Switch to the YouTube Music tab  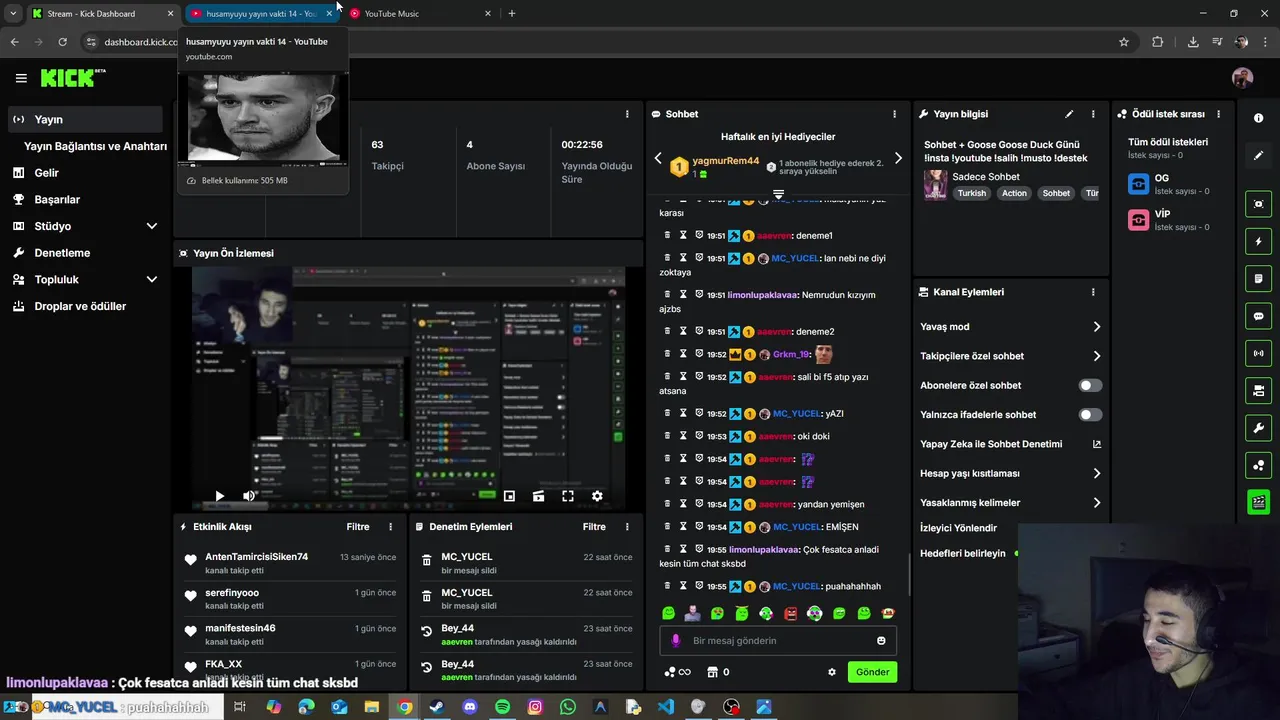tap(420, 14)
